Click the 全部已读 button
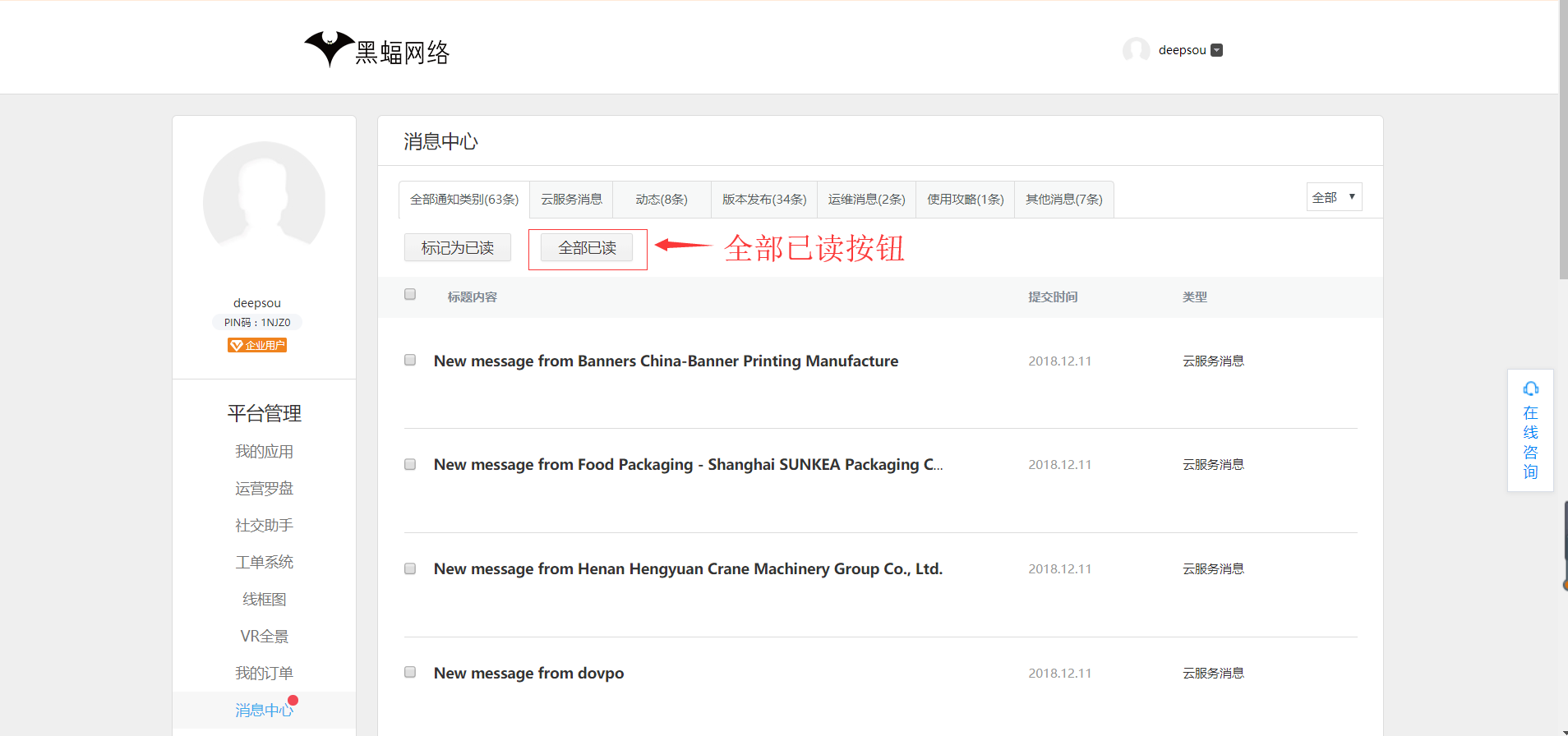 587,248
